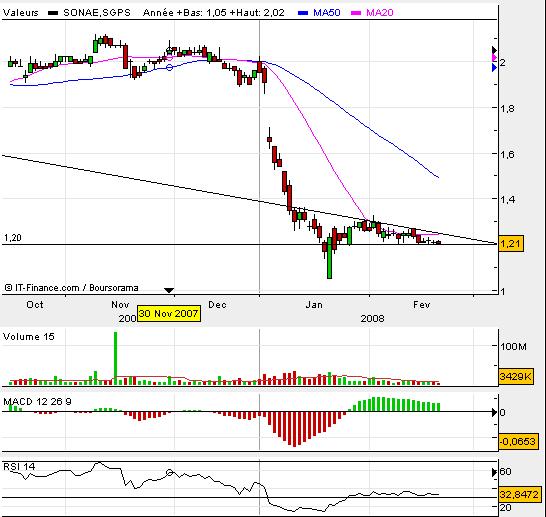Click the RSI 20 level axis label
The image size is (546, 517).
pyautogui.click(x=506, y=508)
